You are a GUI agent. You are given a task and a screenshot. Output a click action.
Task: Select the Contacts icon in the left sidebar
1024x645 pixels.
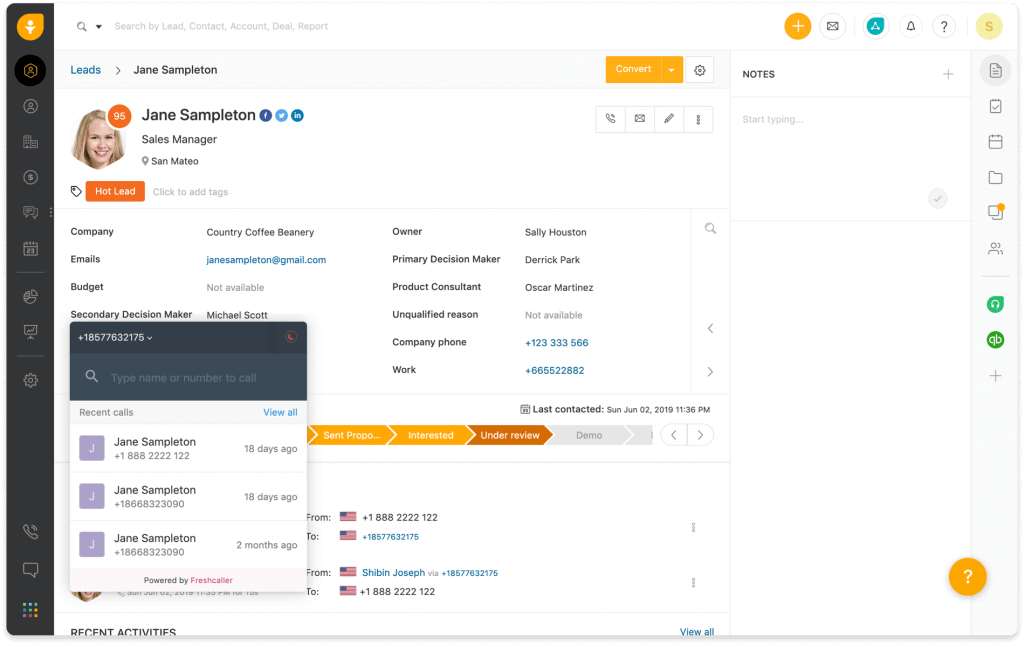point(29,105)
